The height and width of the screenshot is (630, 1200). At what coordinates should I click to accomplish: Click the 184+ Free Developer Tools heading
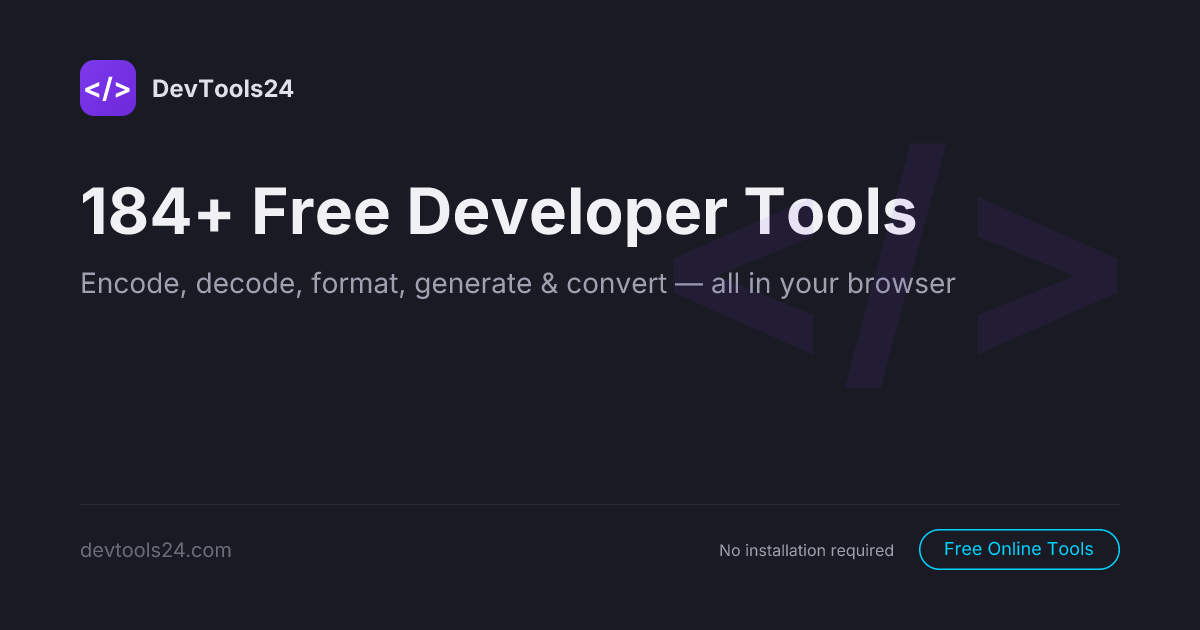pos(498,212)
